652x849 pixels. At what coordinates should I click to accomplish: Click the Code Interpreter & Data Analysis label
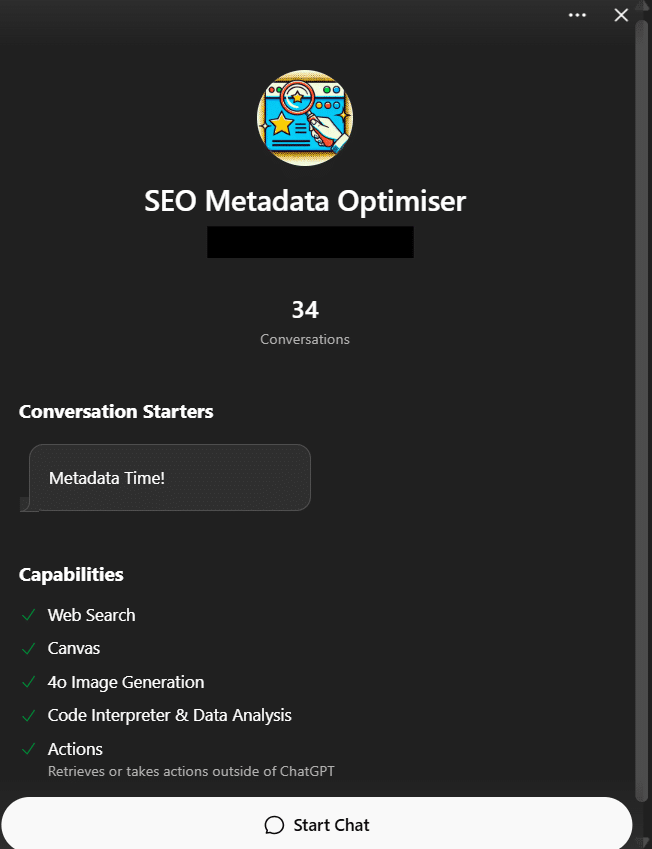(170, 715)
